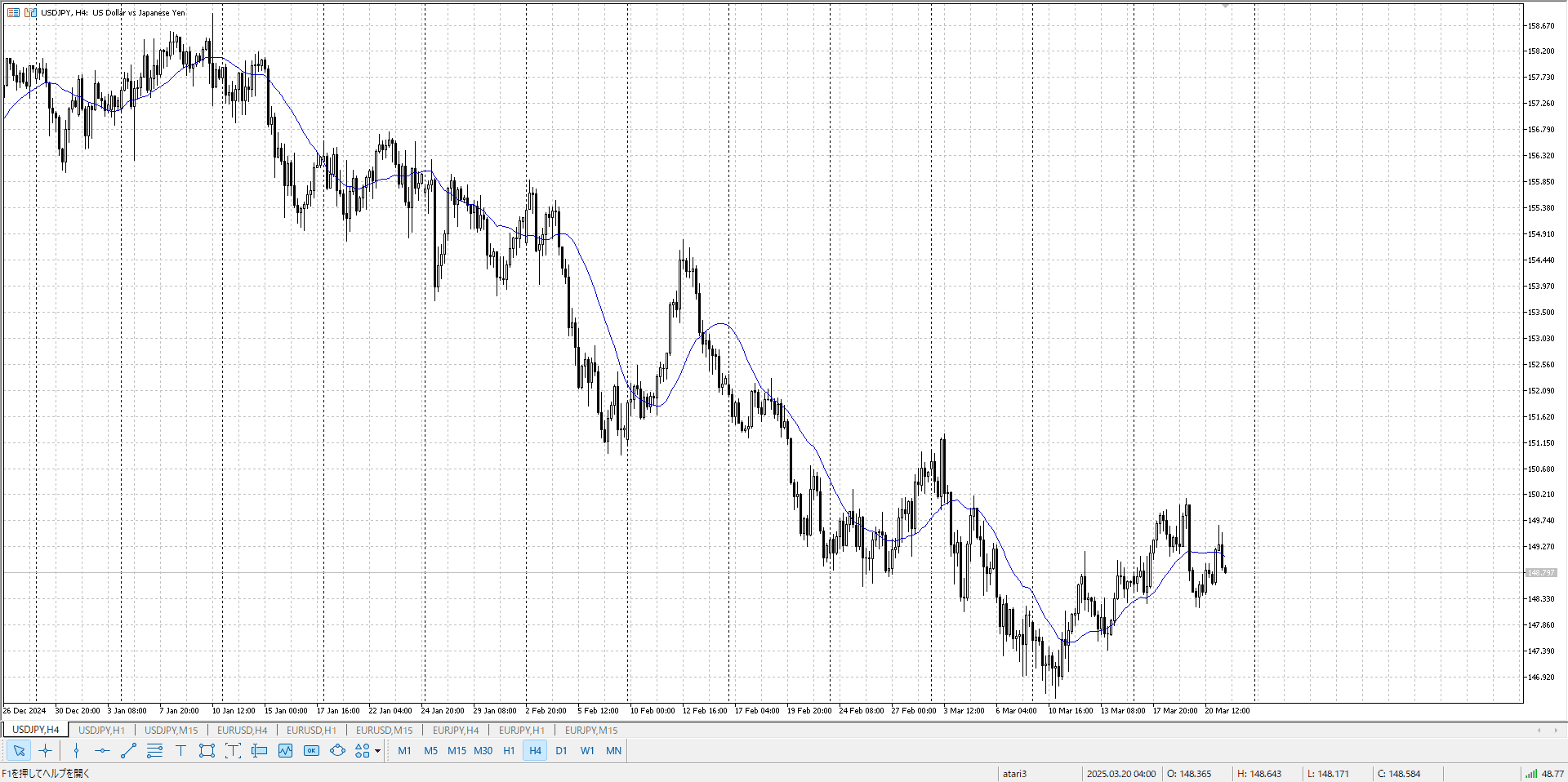
Task: Open the EURUSD,H4 chart tab
Action: 242,731
